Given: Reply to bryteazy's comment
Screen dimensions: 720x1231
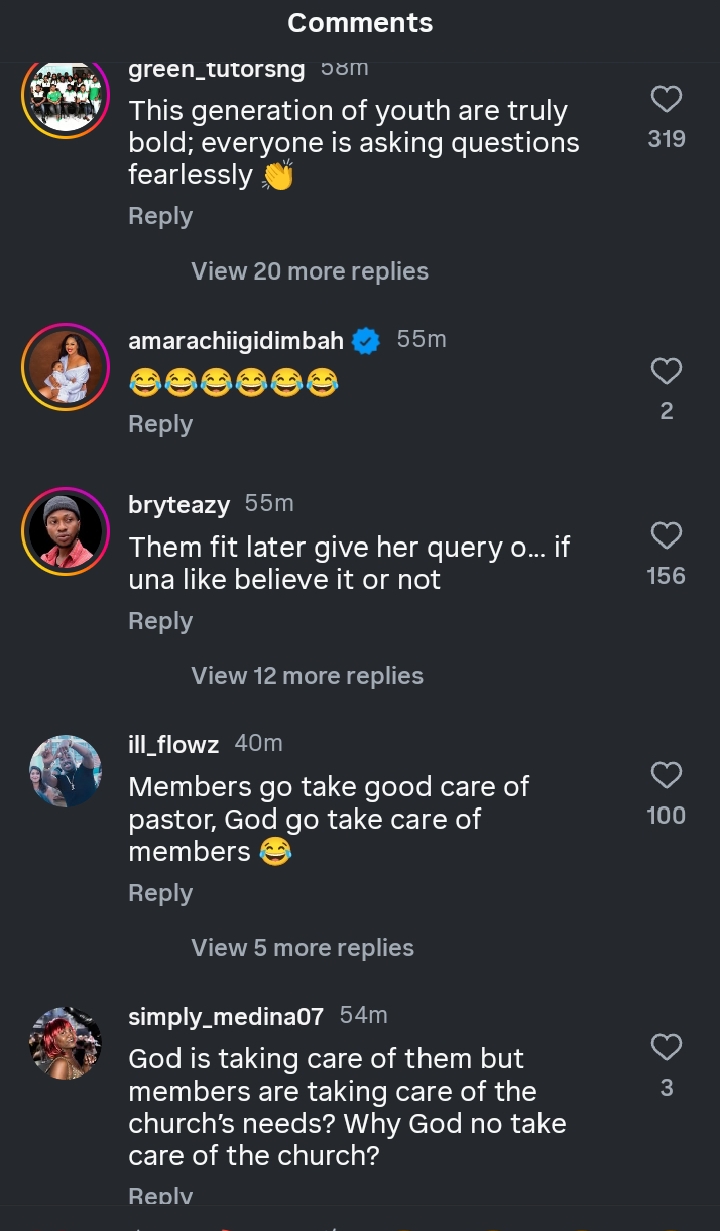Looking at the screenshot, I should pyautogui.click(x=160, y=621).
